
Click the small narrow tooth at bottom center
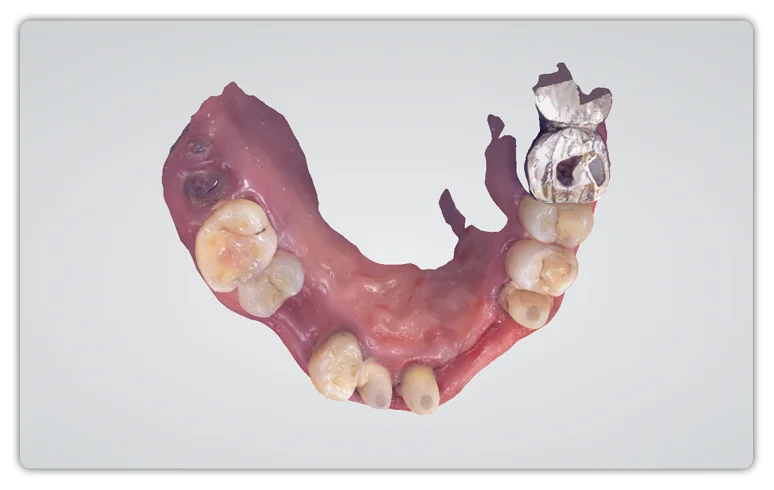click(376, 383)
